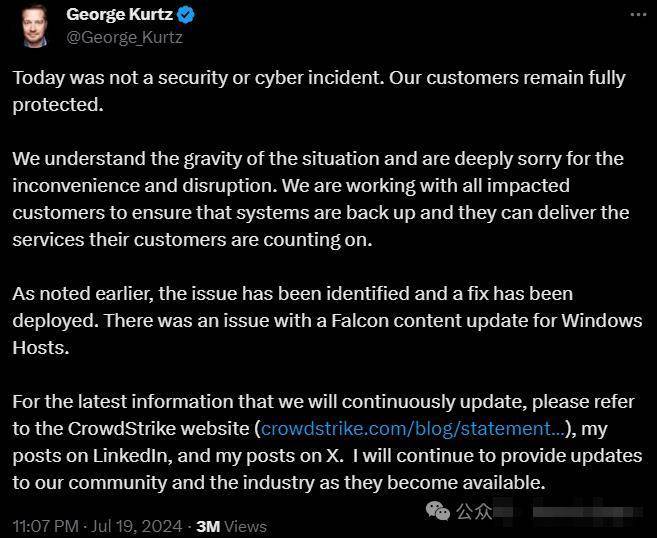
Task: Open the tweet's more options menu
Action: pyautogui.click(x=638, y=15)
